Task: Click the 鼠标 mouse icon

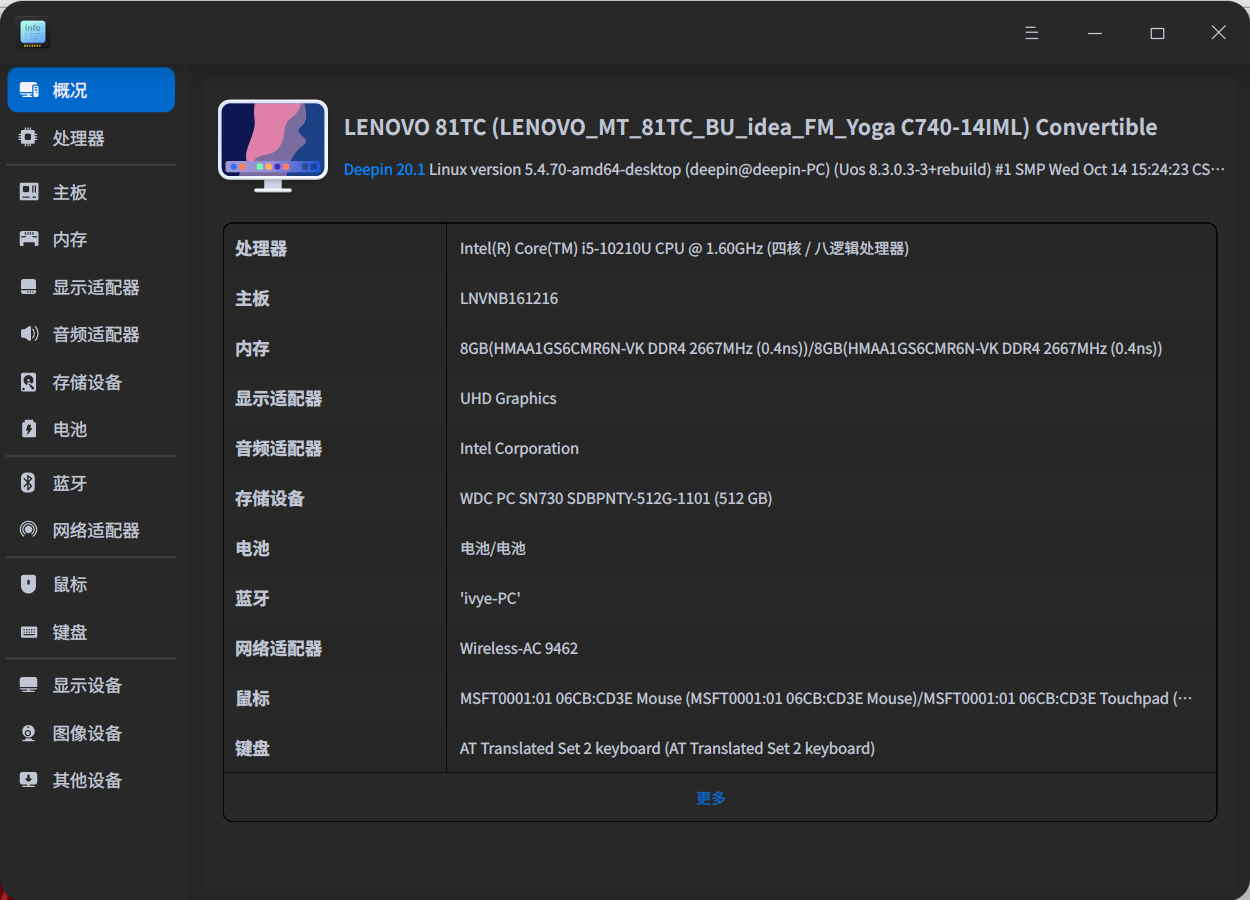Action: click(x=29, y=584)
